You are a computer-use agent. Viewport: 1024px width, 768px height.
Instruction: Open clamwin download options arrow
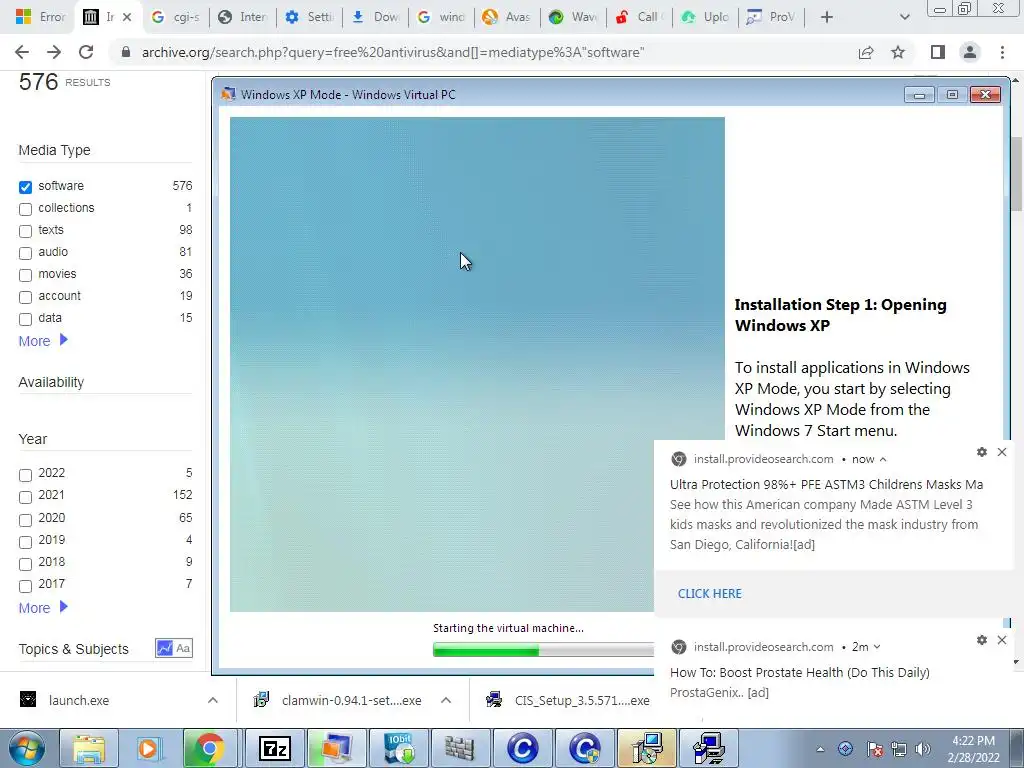(446, 700)
